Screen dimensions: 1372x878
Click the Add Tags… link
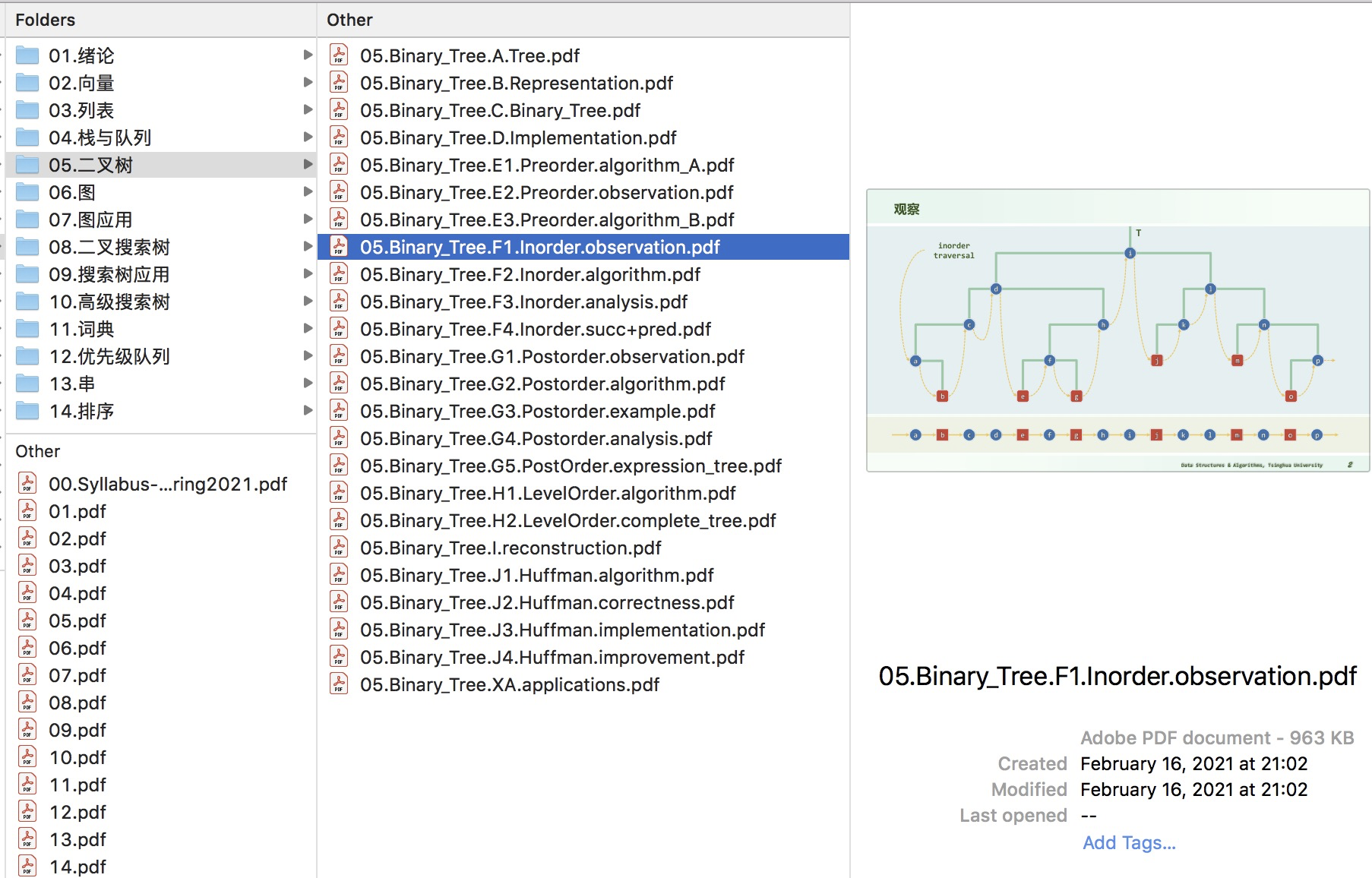coord(1129,843)
